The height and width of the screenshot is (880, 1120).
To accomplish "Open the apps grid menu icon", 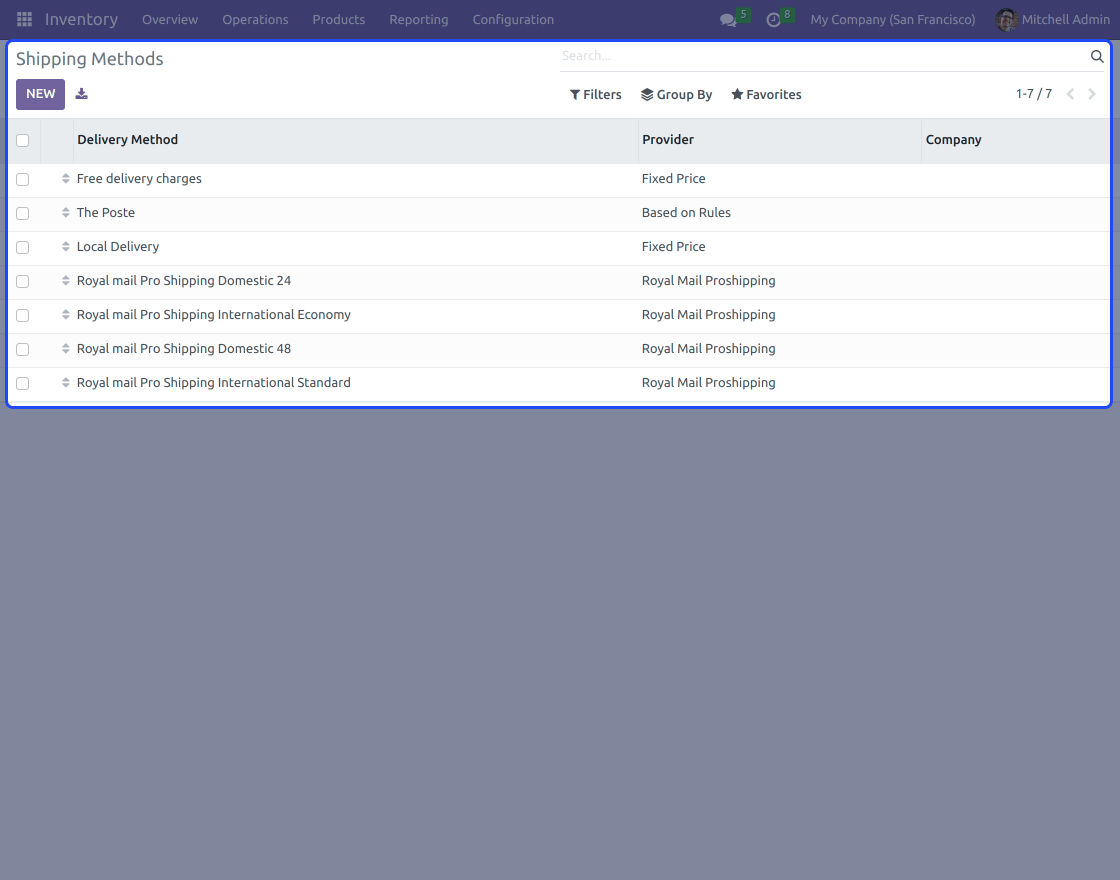I will coord(24,19).
